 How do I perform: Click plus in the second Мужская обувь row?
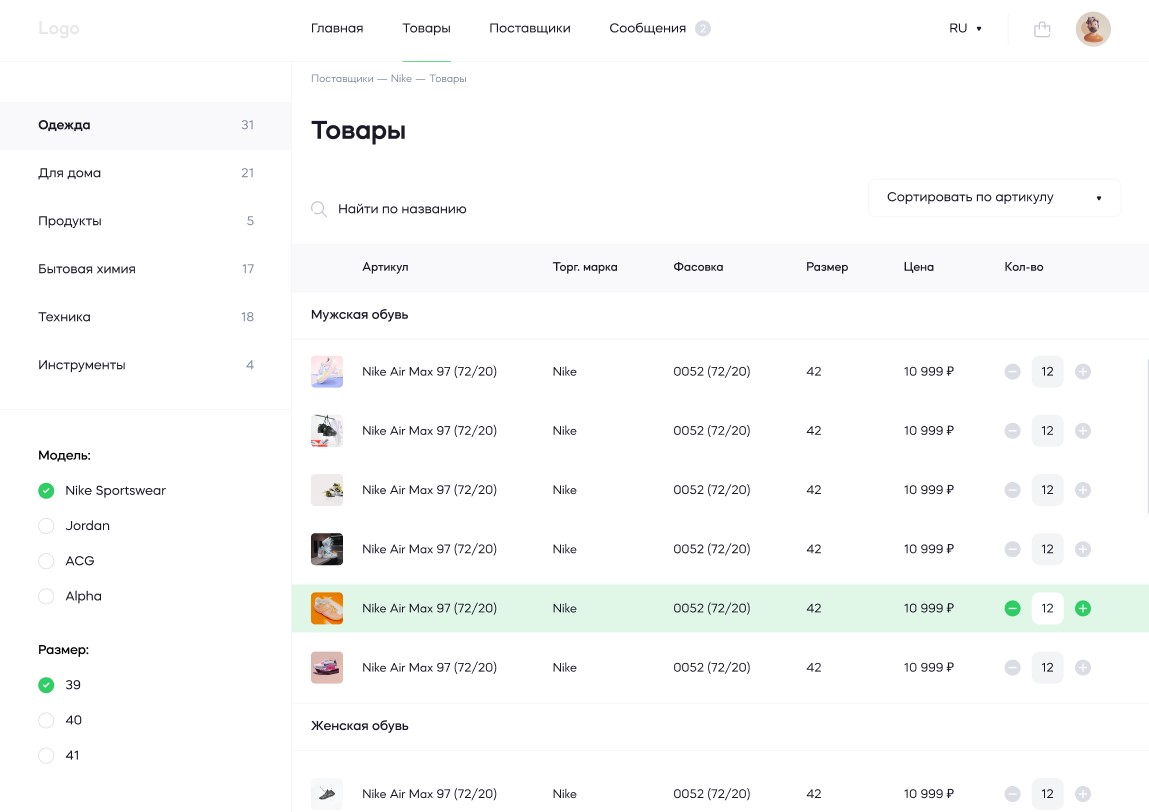click(x=1082, y=431)
